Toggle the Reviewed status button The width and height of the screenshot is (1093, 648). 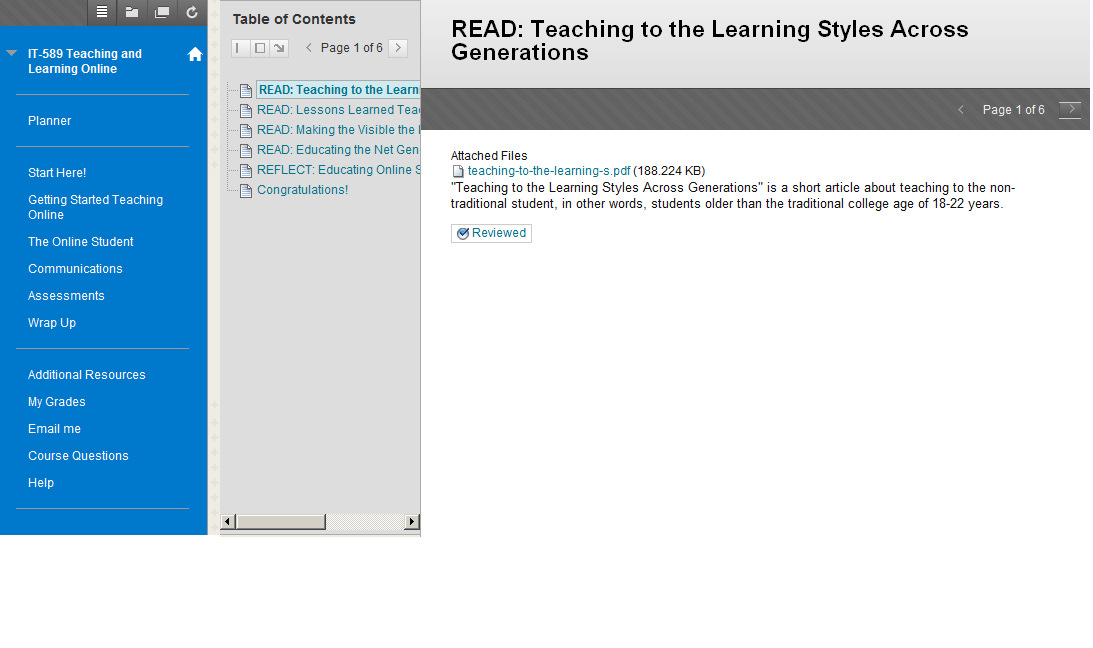pos(491,233)
